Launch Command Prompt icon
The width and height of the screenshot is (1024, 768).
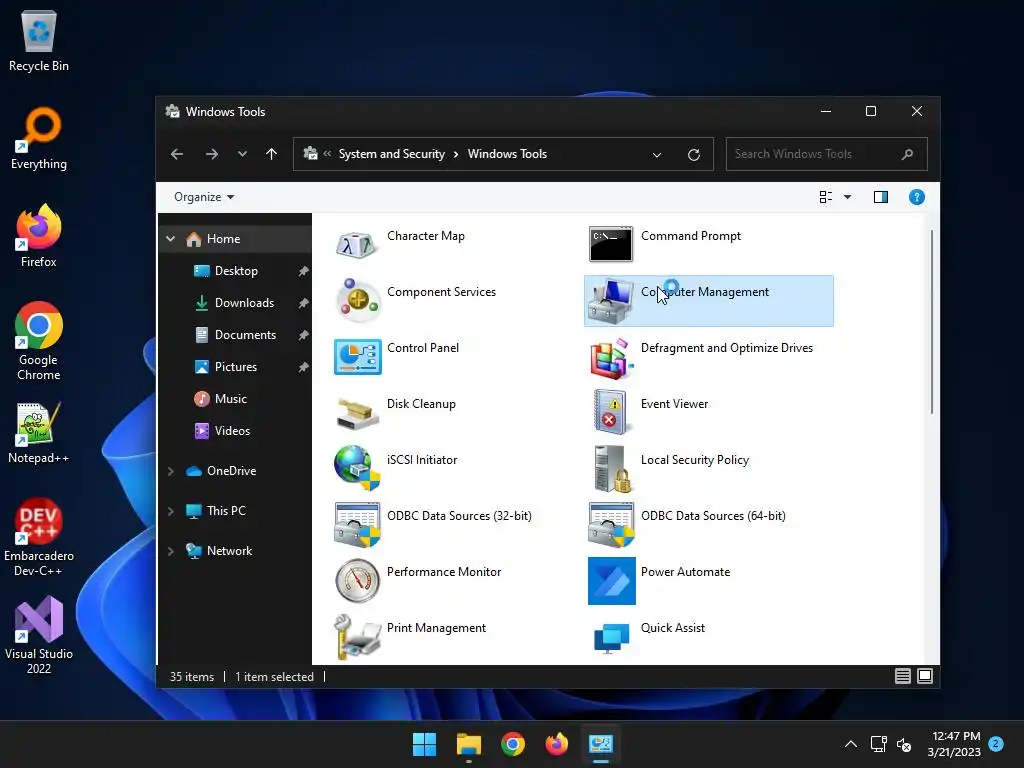pyautogui.click(x=611, y=244)
